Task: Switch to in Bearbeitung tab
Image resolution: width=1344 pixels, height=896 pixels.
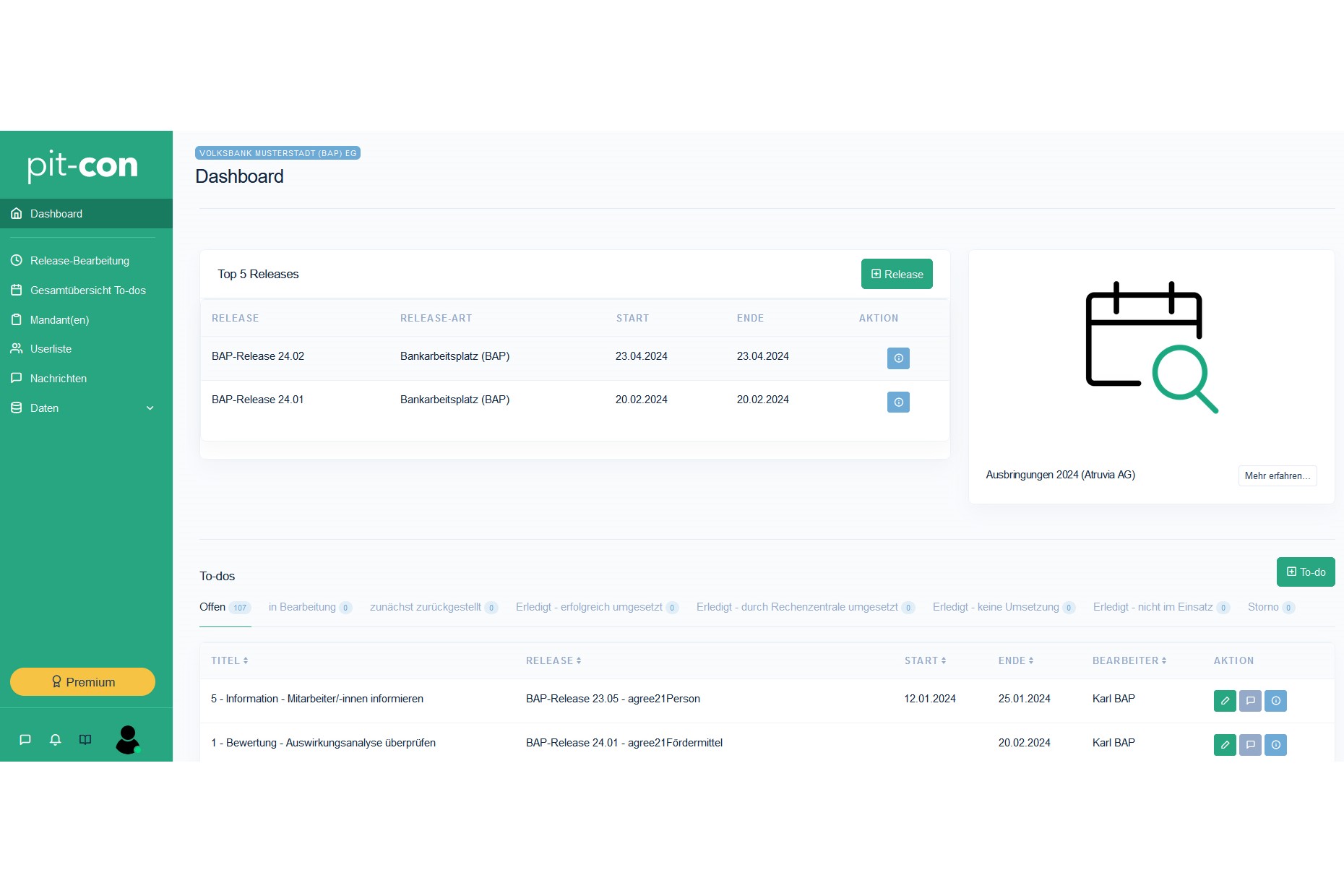Action: 310,607
